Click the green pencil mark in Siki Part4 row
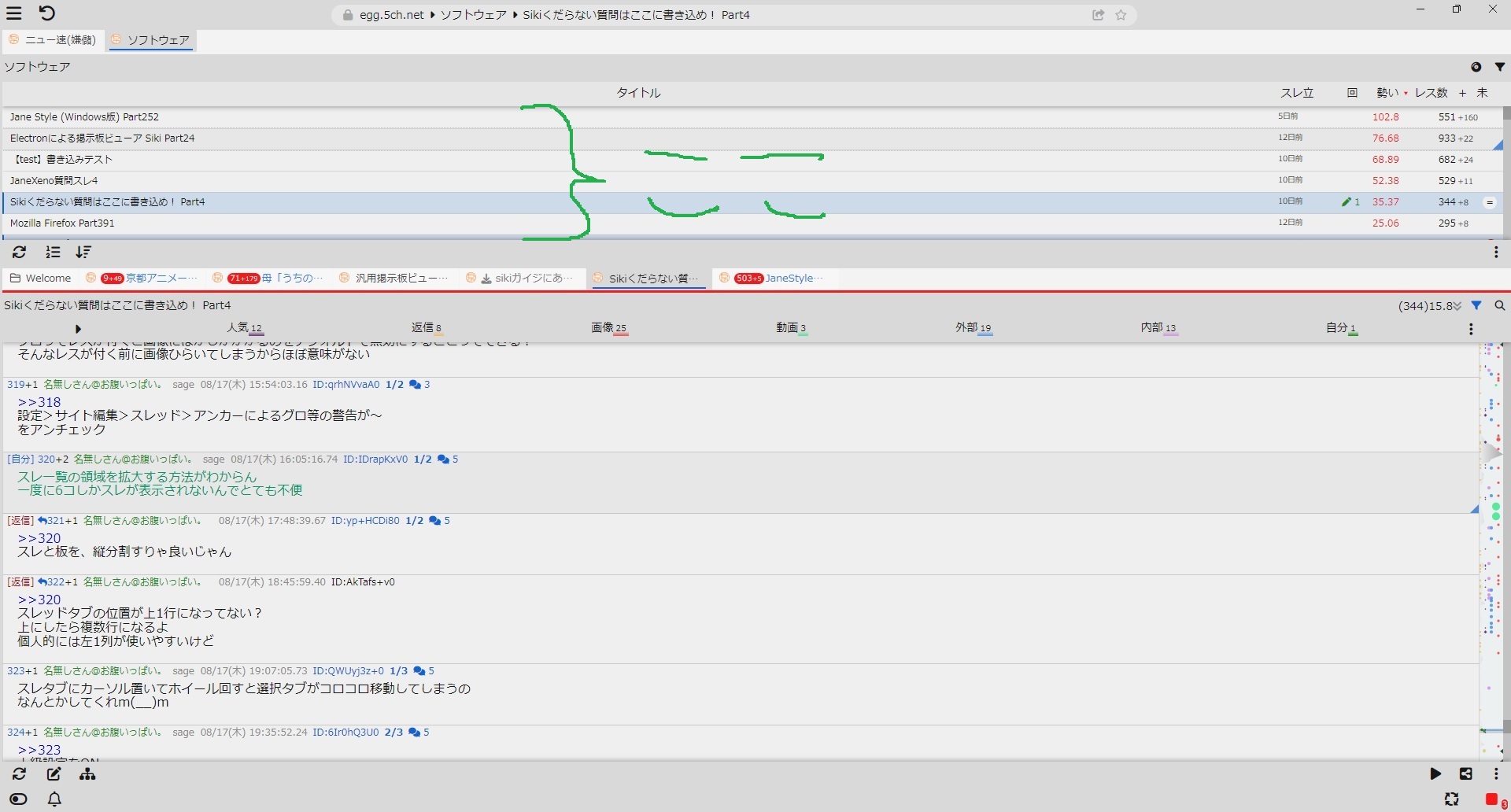 [x=1347, y=202]
